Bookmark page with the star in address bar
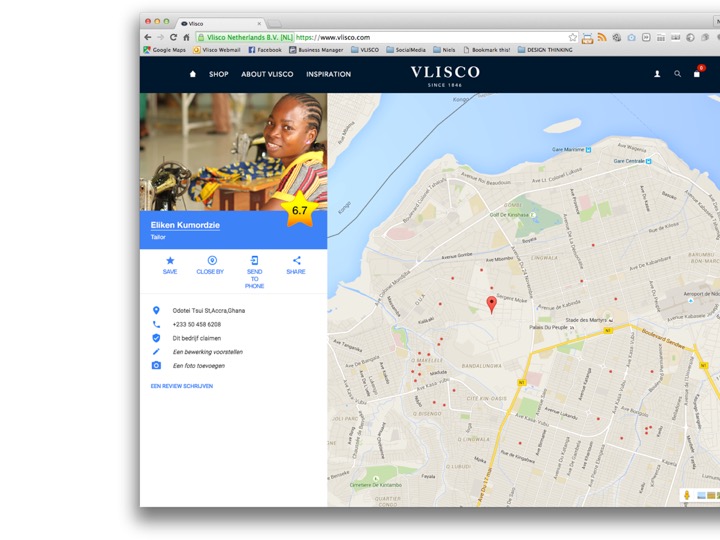 coord(573,37)
